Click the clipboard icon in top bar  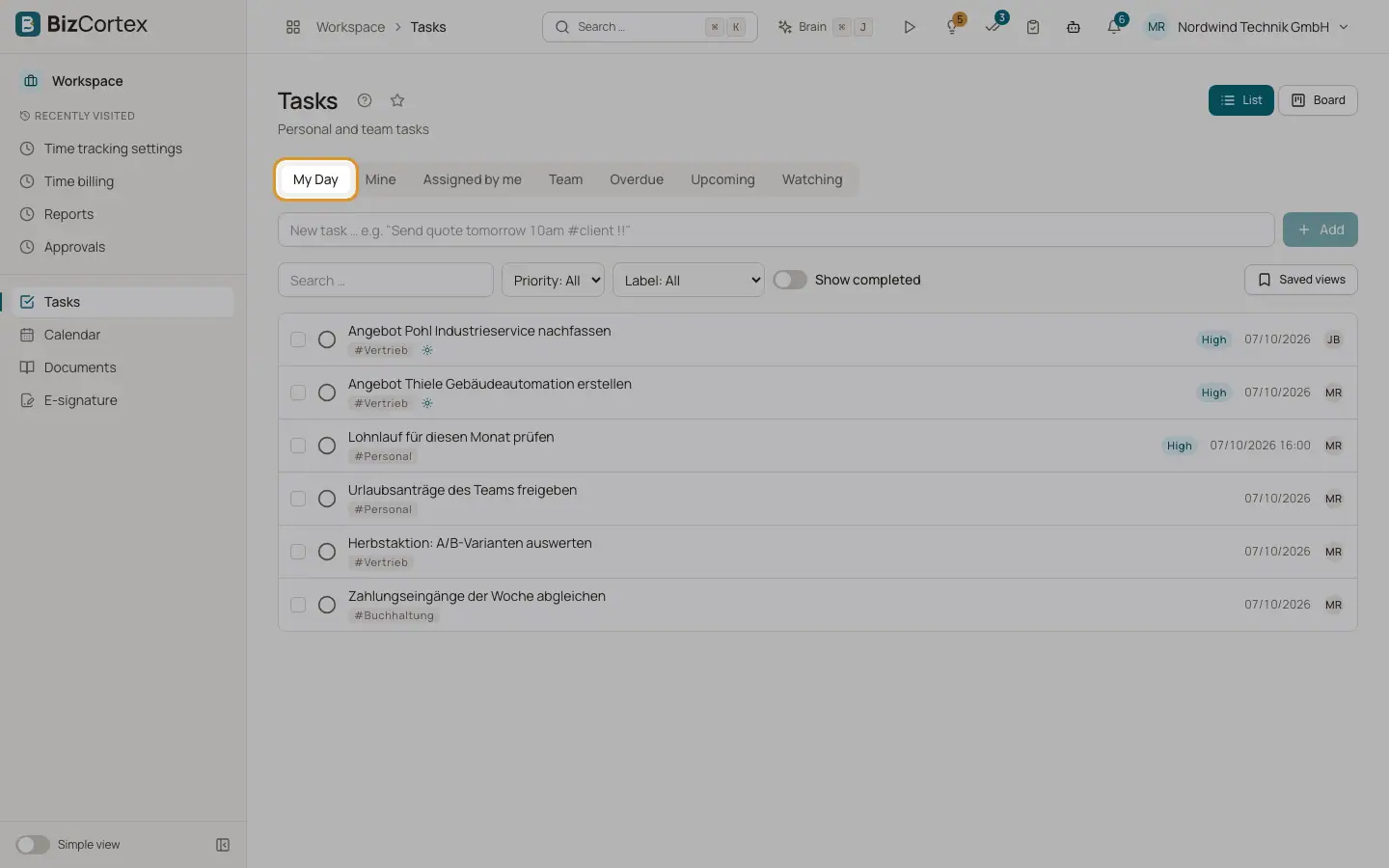[1033, 27]
